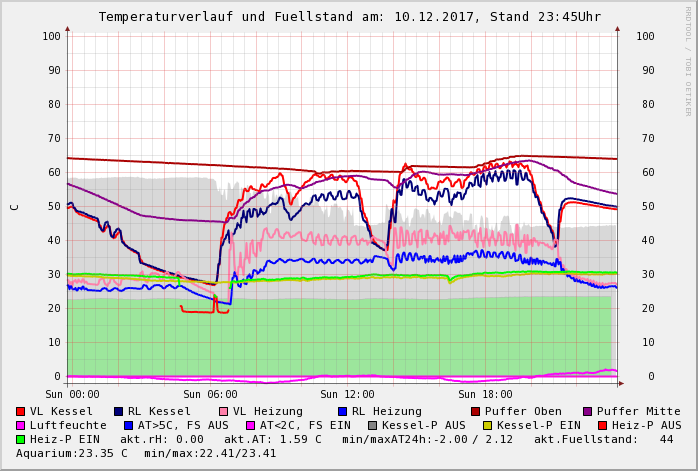Click the pink VL Heizung legend swatch
Viewport: 698px width, 471px height.
224,411
